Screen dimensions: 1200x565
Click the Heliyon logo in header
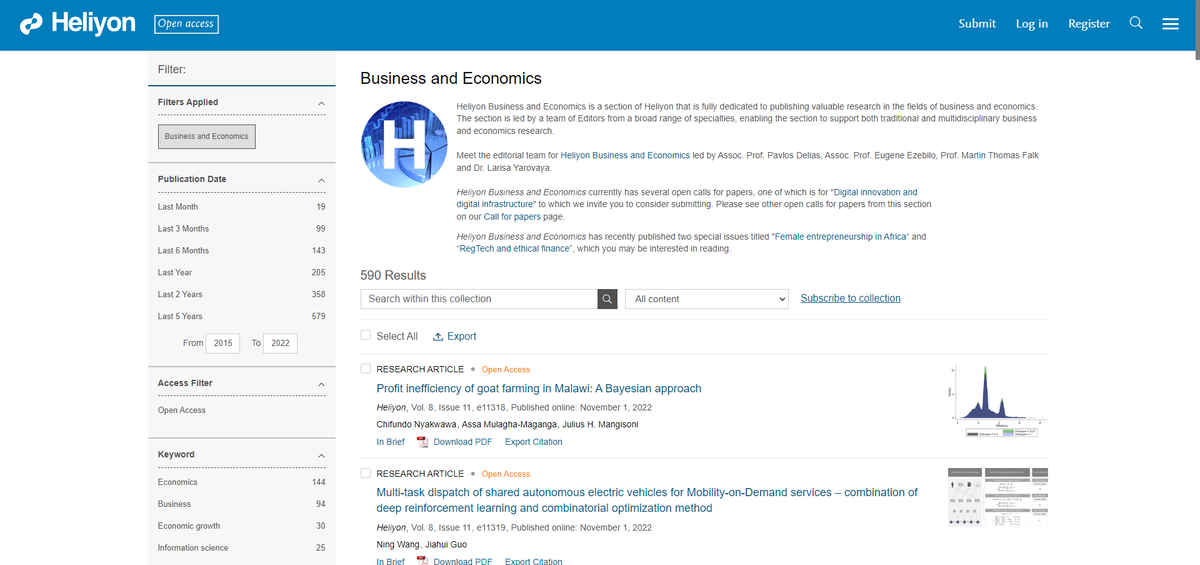point(78,23)
